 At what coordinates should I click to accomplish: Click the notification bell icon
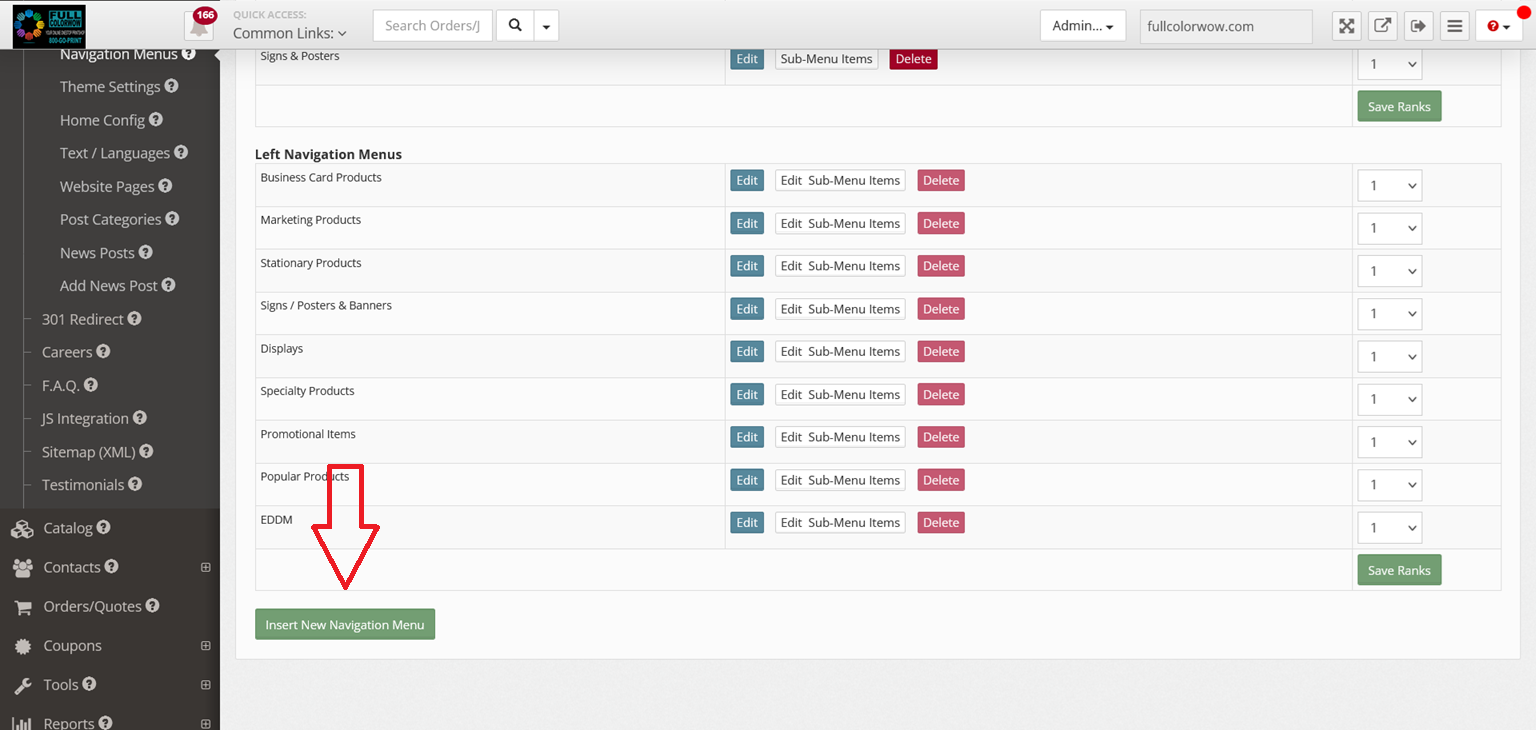[x=199, y=27]
